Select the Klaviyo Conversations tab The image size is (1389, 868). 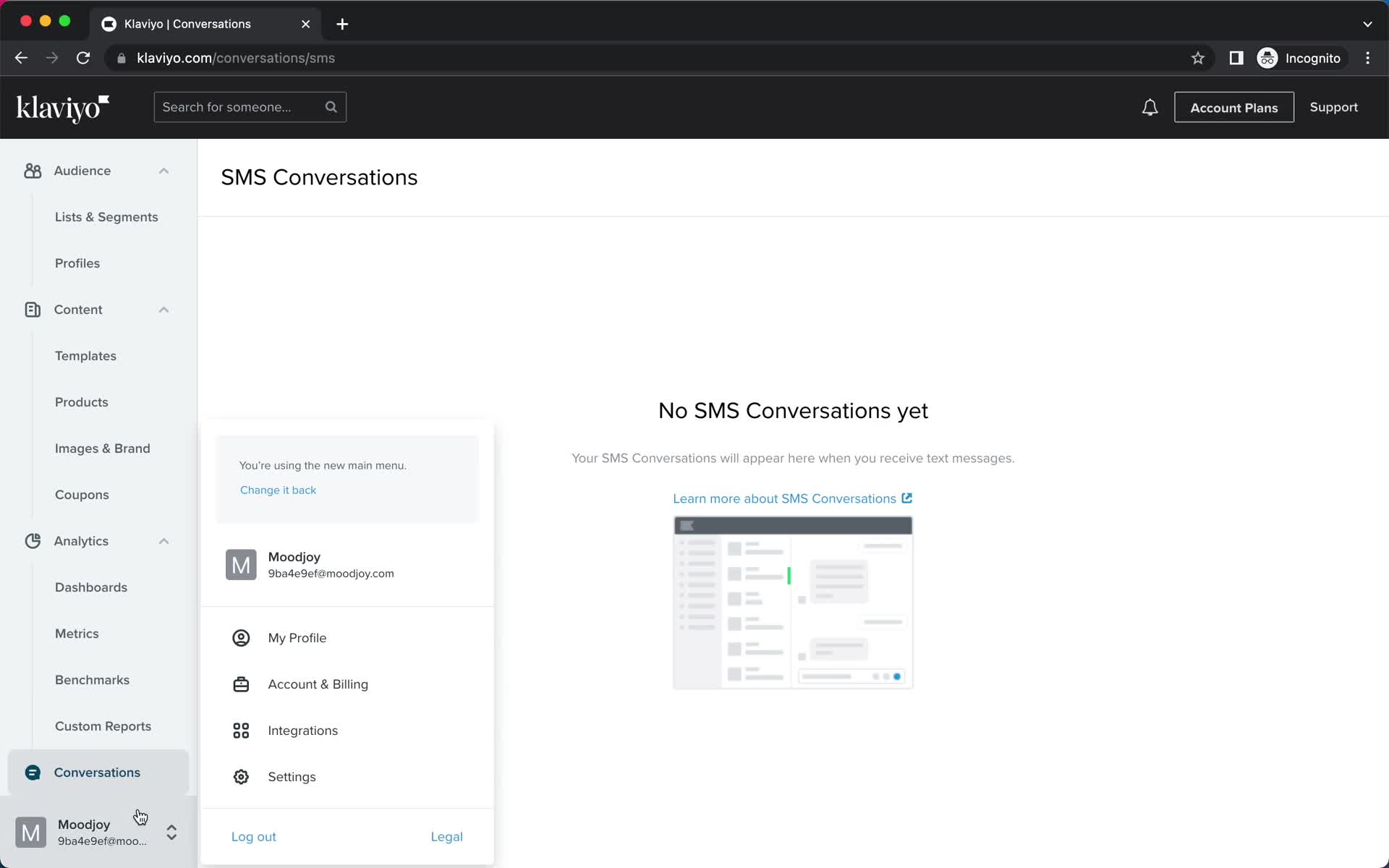[206, 24]
